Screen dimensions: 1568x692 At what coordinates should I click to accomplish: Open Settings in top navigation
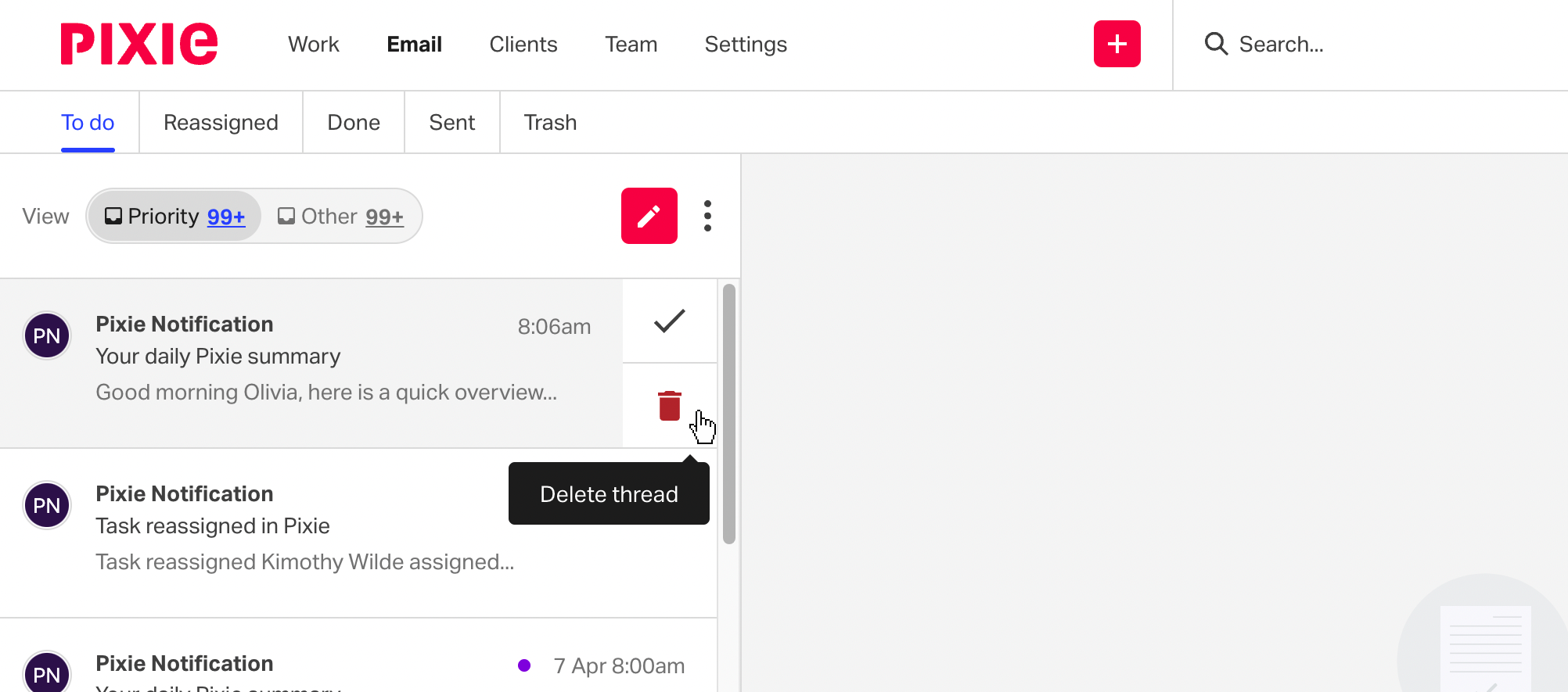(x=746, y=45)
